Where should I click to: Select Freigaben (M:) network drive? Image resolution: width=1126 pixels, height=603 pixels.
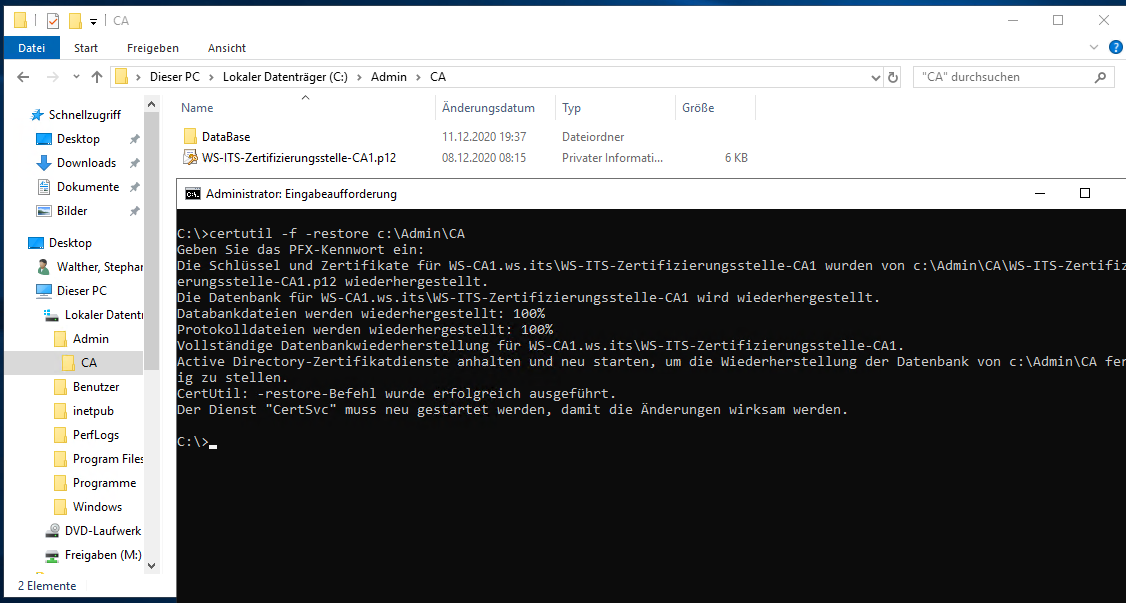[x=103, y=555]
